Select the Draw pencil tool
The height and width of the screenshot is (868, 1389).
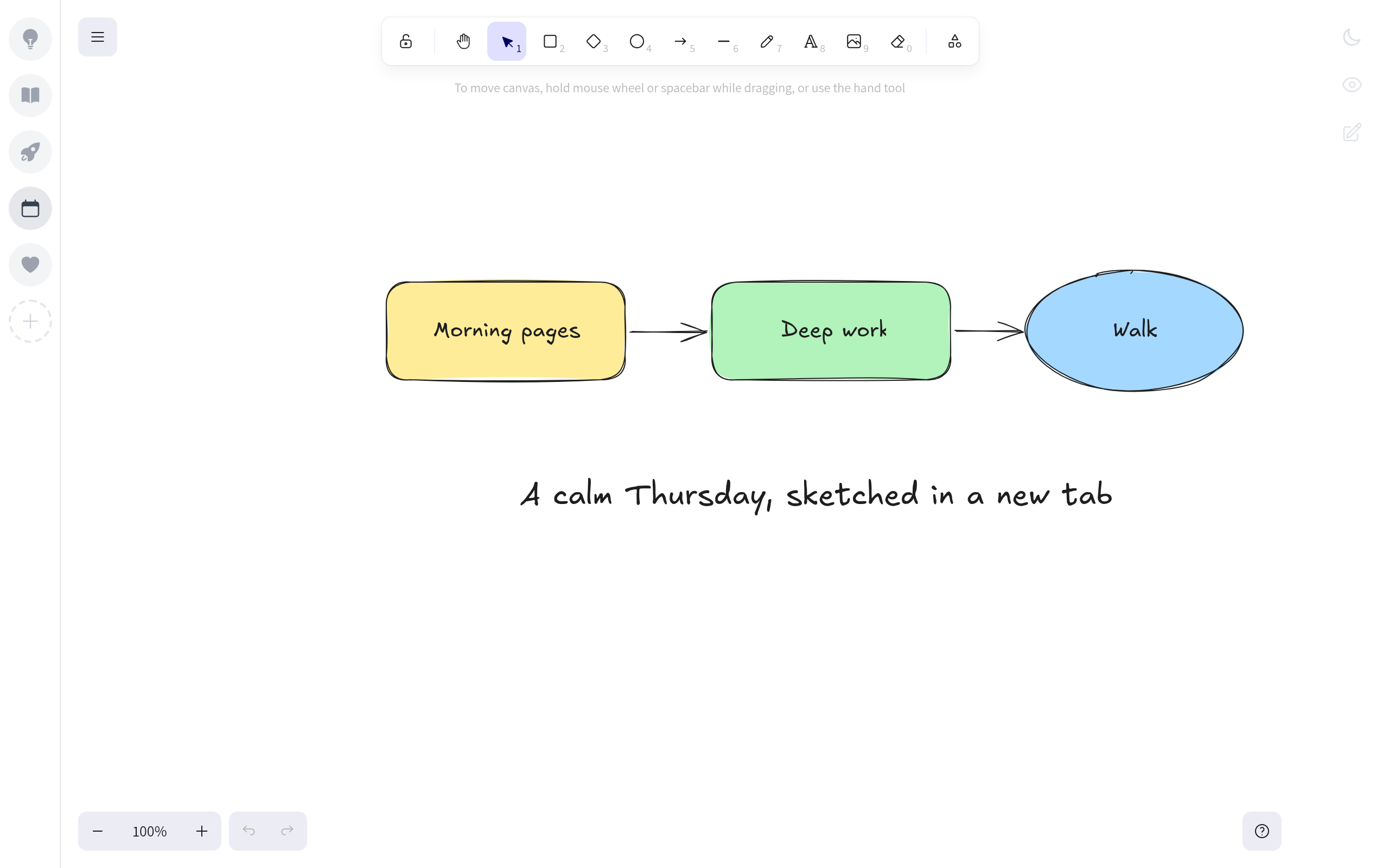pos(767,41)
